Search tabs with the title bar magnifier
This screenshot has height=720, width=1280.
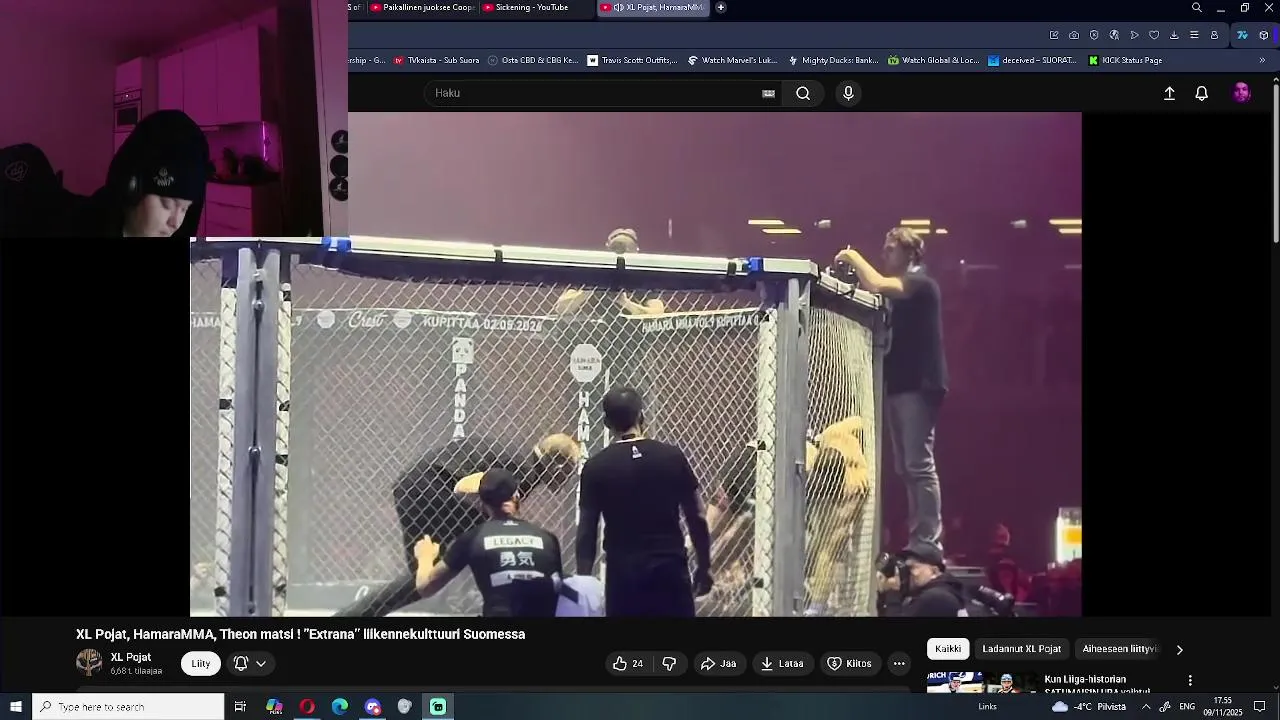pyautogui.click(x=1197, y=8)
